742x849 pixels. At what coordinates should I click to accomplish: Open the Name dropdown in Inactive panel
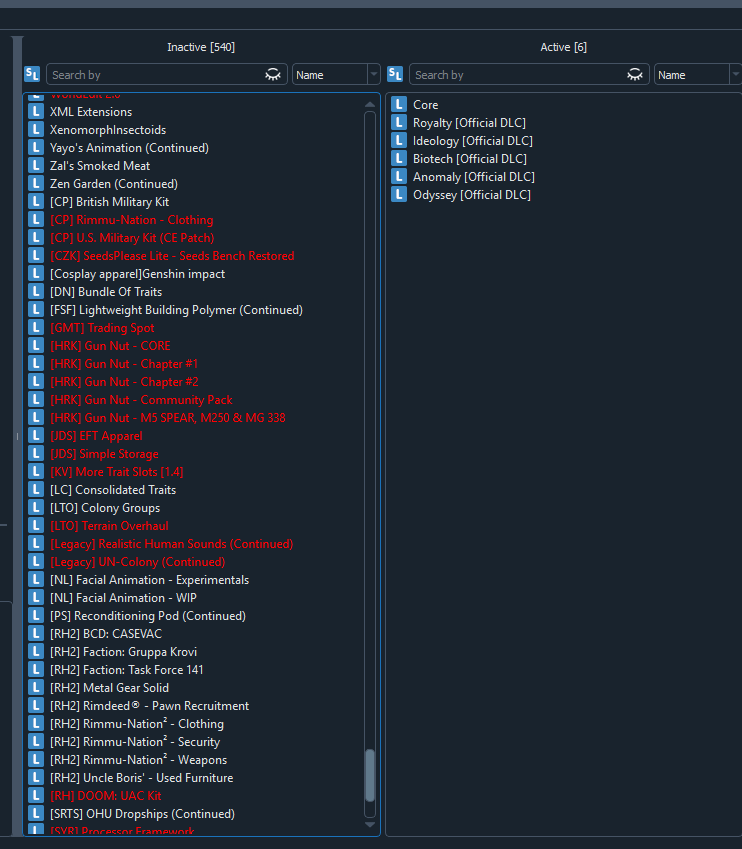pos(336,74)
